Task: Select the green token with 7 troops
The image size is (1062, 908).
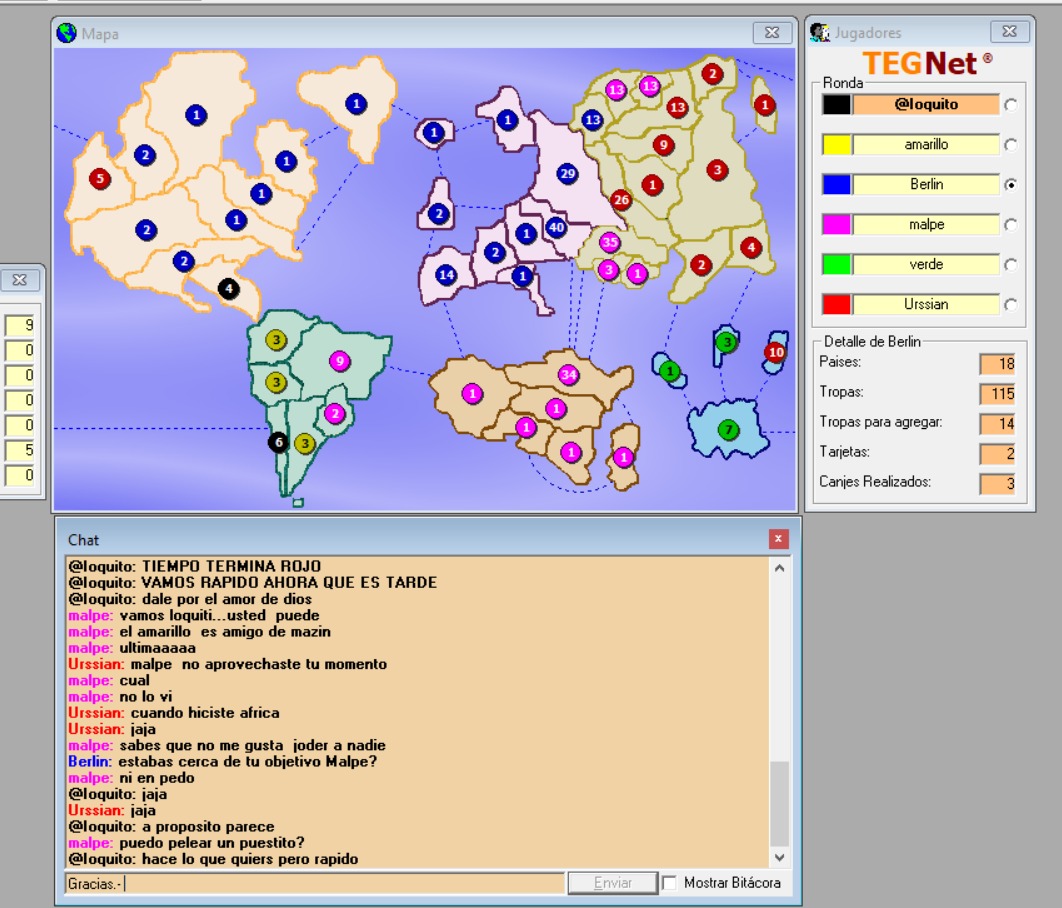Action: [x=729, y=430]
